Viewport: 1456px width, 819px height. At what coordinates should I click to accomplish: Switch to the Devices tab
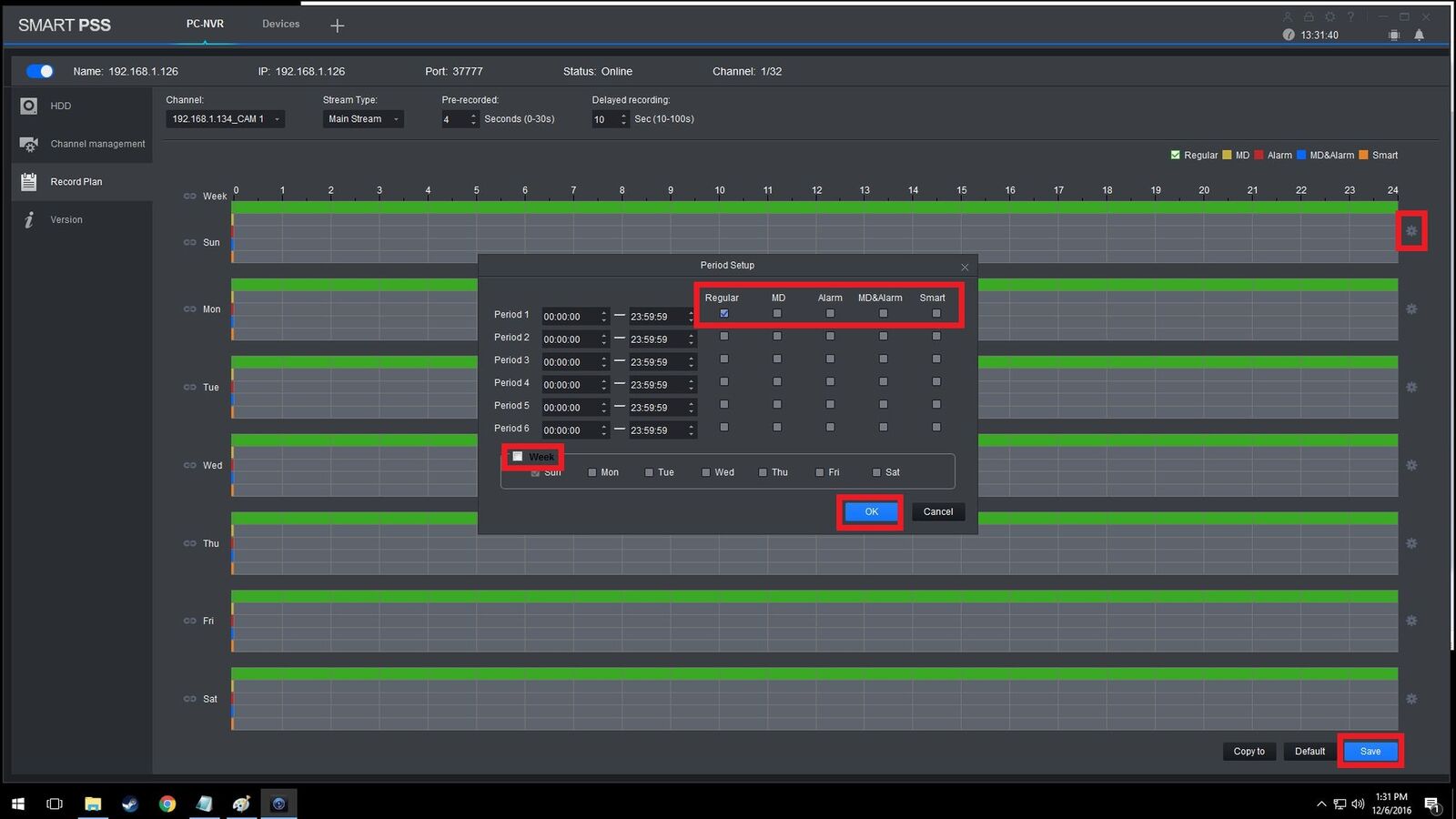point(280,24)
